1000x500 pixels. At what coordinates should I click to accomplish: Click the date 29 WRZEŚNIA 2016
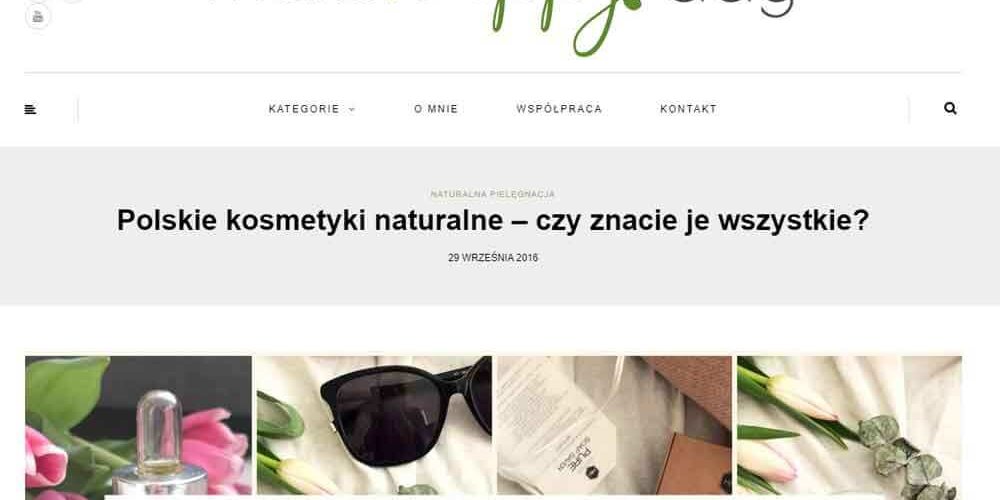point(493,258)
